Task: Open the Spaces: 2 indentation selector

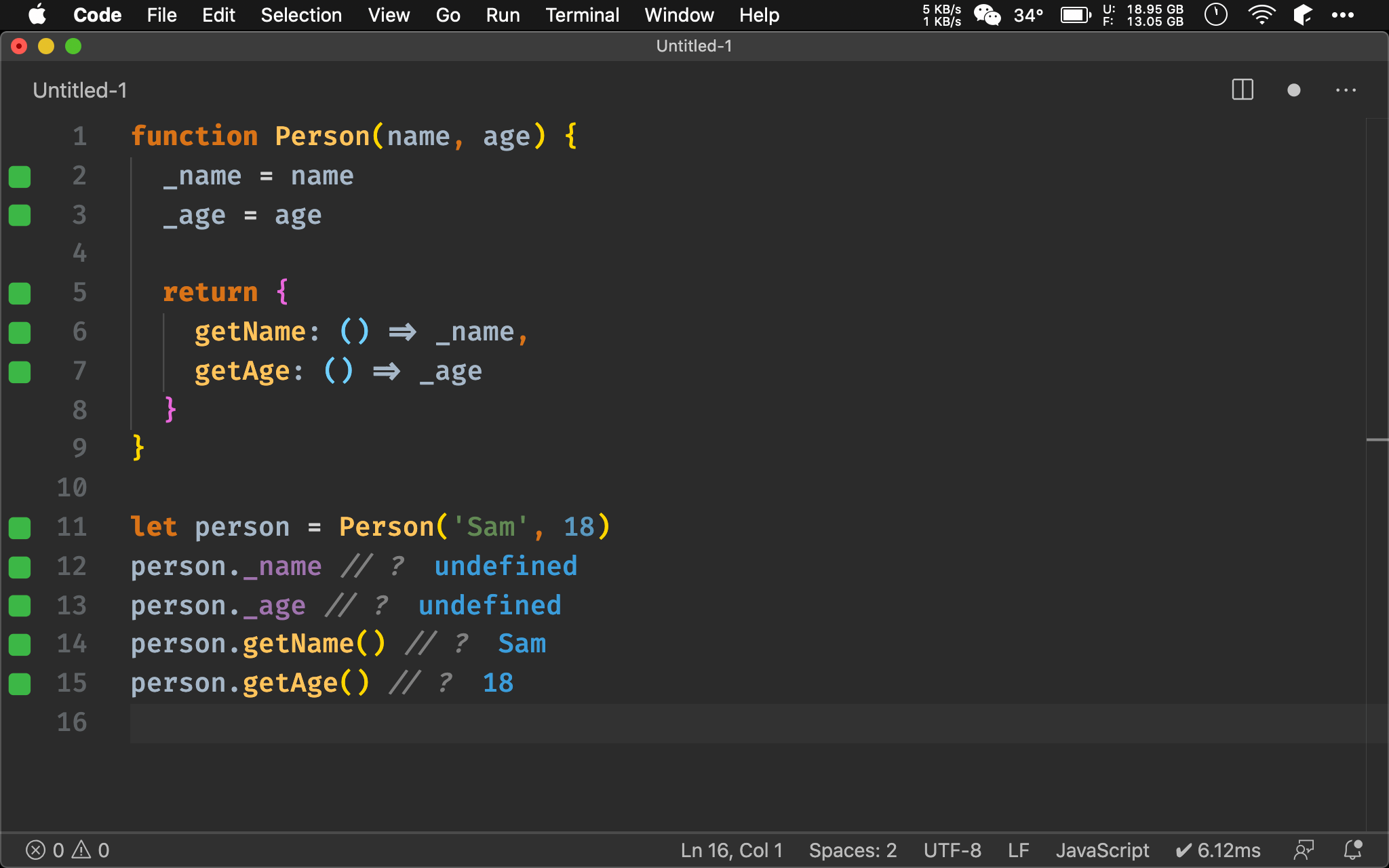Action: pyautogui.click(x=853, y=850)
